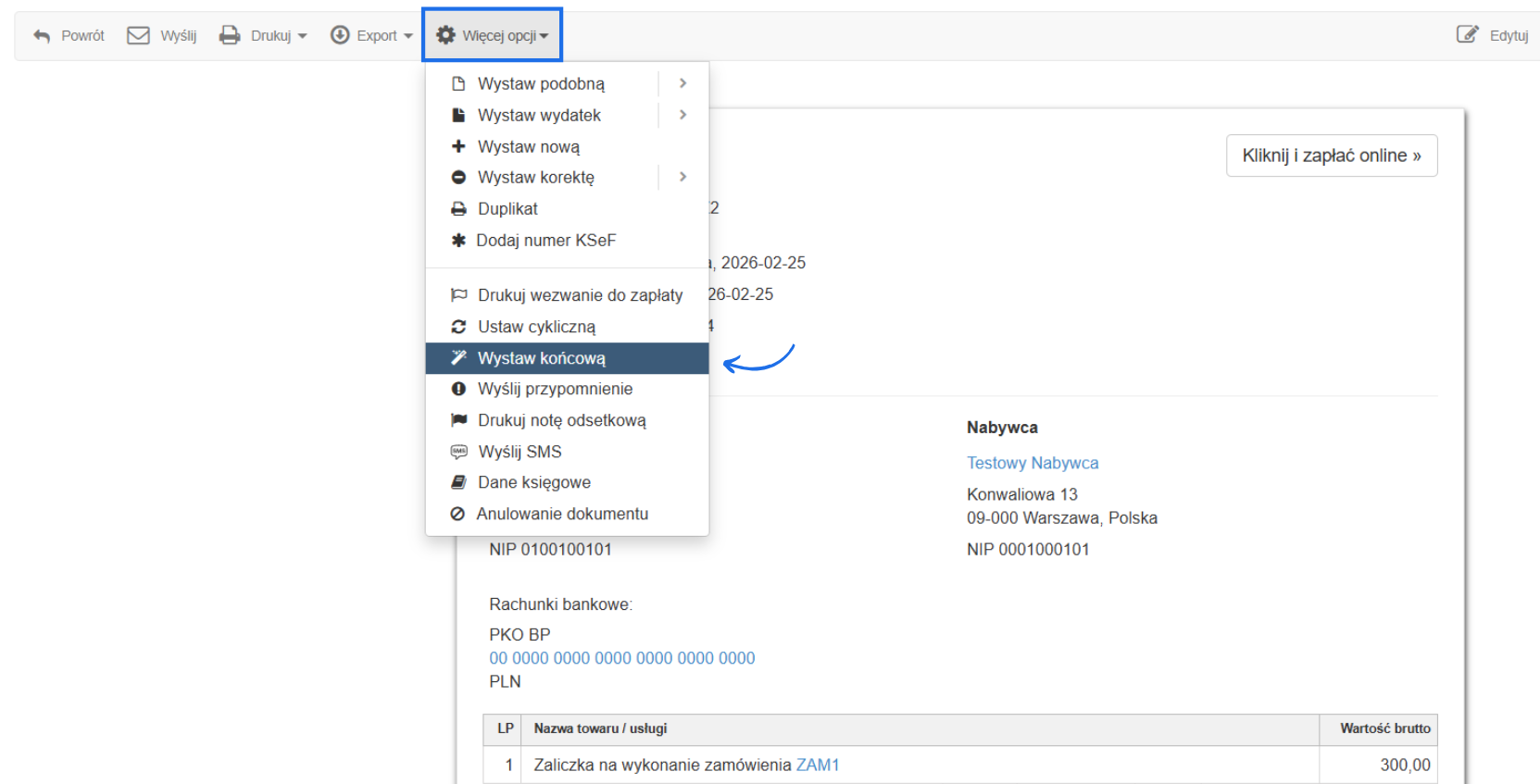Click the Edytuj pencil icon
The height and width of the screenshot is (784, 1540).
(1467, 35)
